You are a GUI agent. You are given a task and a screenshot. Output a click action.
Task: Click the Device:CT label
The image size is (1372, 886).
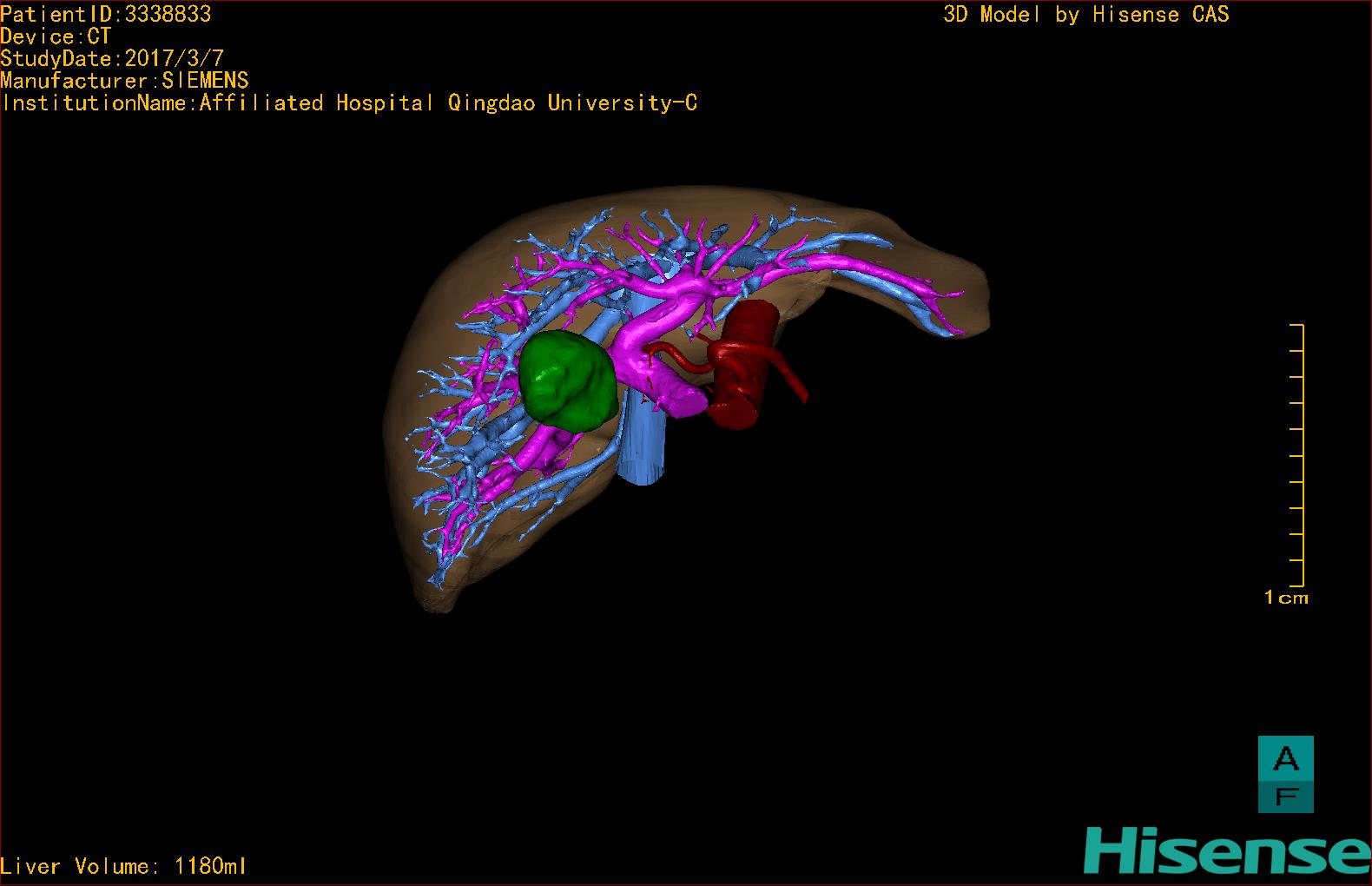click(56, 36)
